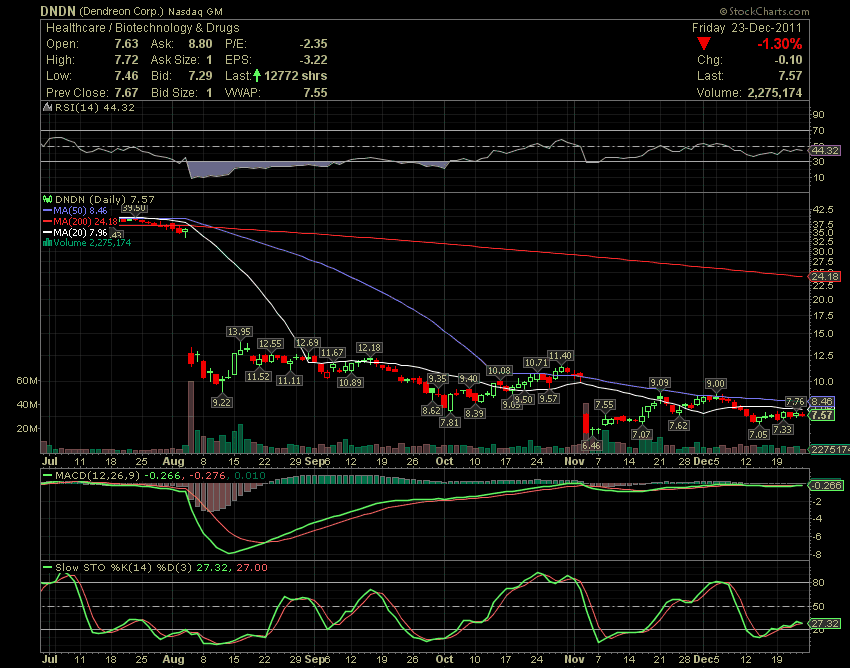This screenshot has height=668, width=850.
Task: Click the red MA(200) legend line swatch
Action: [x=48, y=221]
